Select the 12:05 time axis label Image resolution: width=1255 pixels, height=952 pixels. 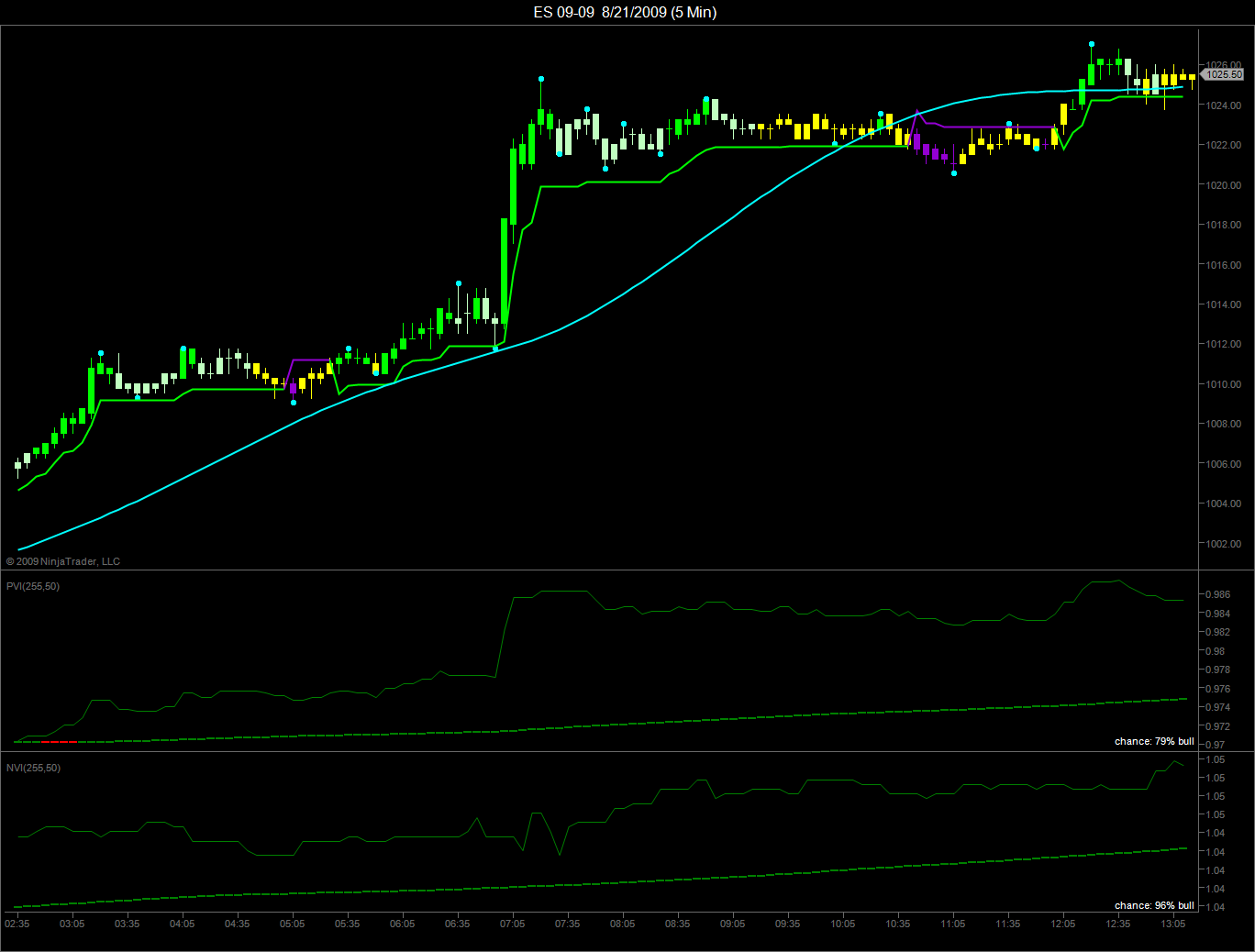coord(1063,924)
